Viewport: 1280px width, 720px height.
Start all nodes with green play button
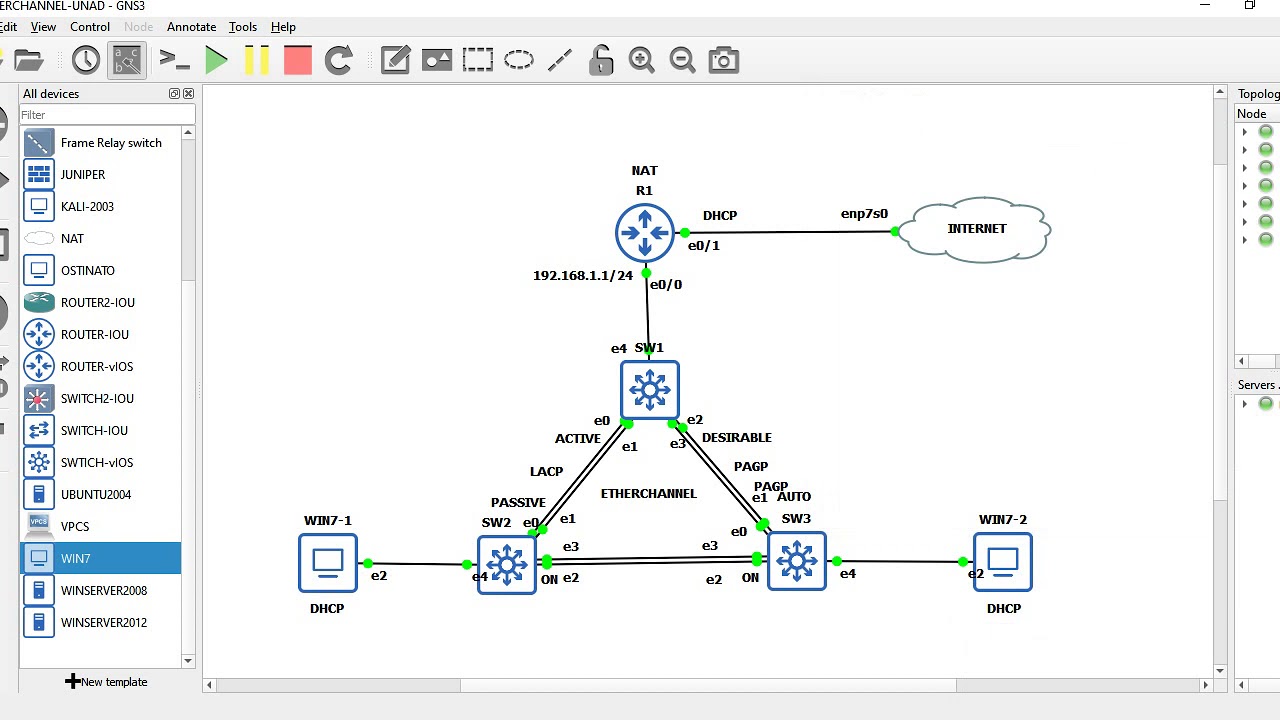216,61
